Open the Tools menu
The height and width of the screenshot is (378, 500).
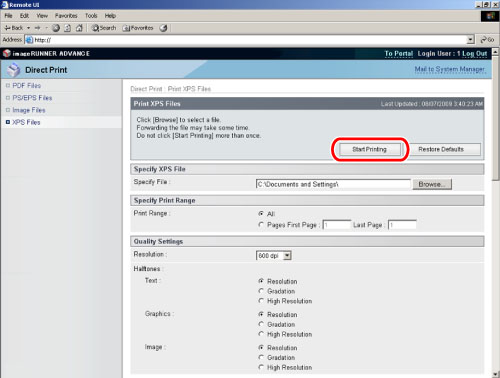[x=91, y=16]
